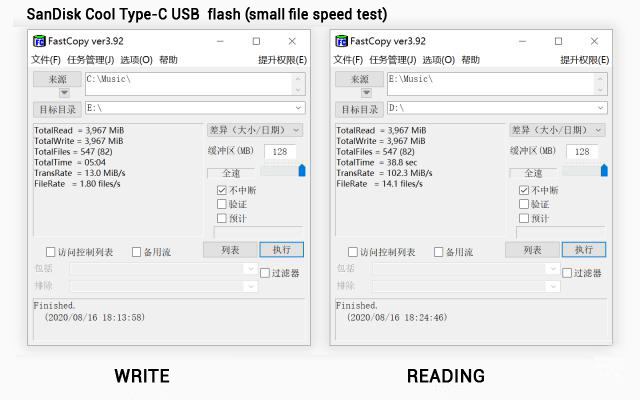Viewport: 640px width, 400px height.
Task: Click 列表 button in right window
Action: coord(533,250)
